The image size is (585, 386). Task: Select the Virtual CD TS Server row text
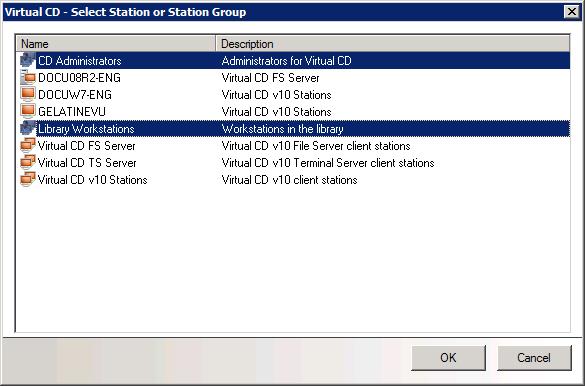click(87, 163)
